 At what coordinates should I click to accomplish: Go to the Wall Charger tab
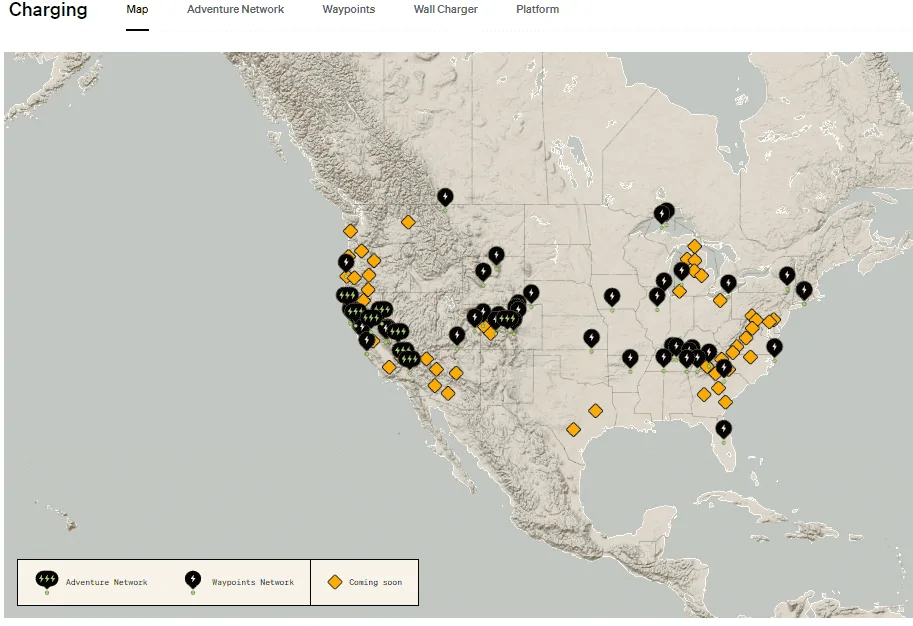(x=445, y=9)
